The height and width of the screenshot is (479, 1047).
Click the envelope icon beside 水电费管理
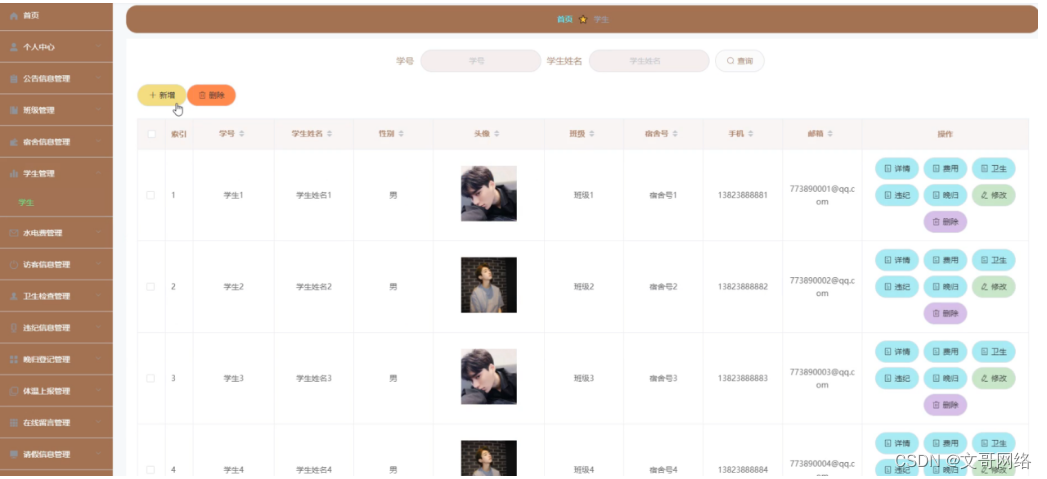click(14, 233)
